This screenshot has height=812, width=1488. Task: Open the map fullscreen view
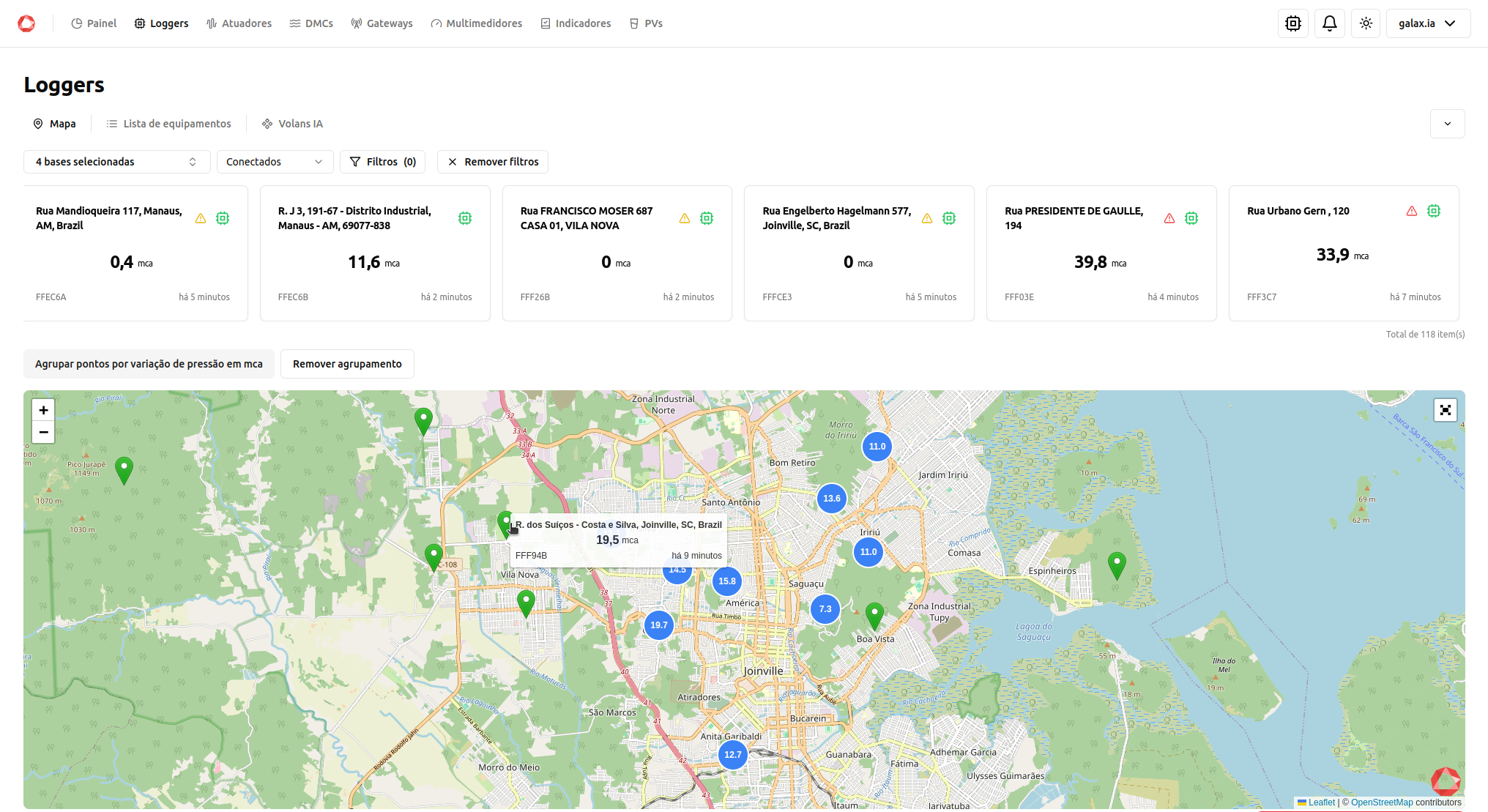tap(1445, 410)
